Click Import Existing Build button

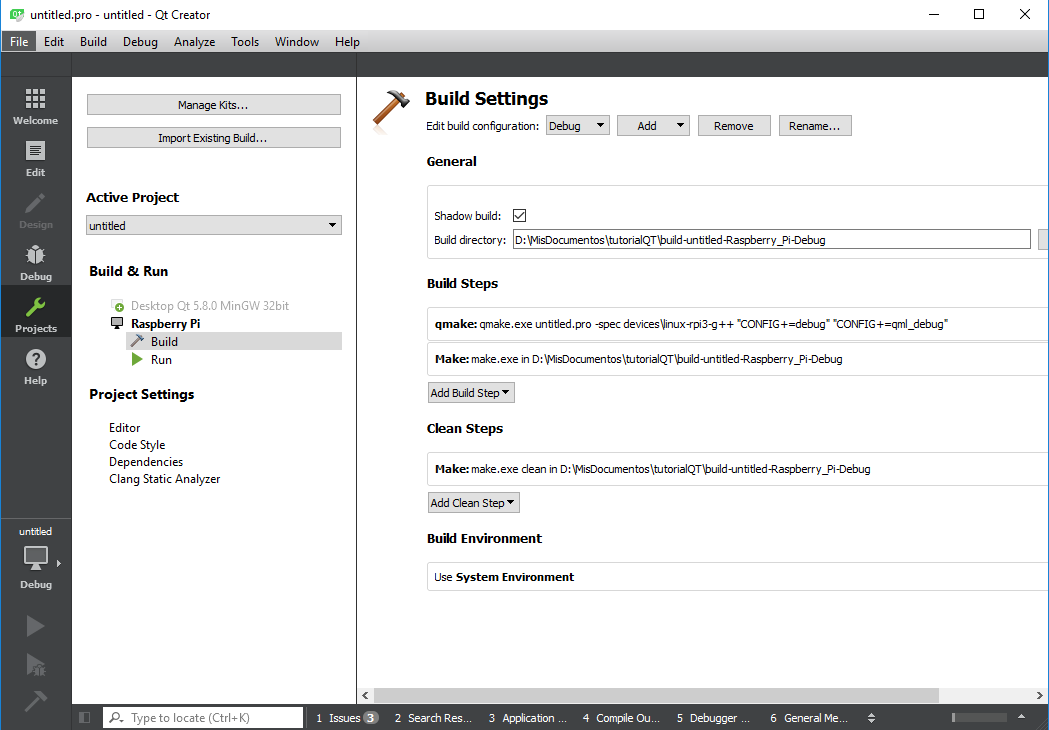tap(213, 138)
